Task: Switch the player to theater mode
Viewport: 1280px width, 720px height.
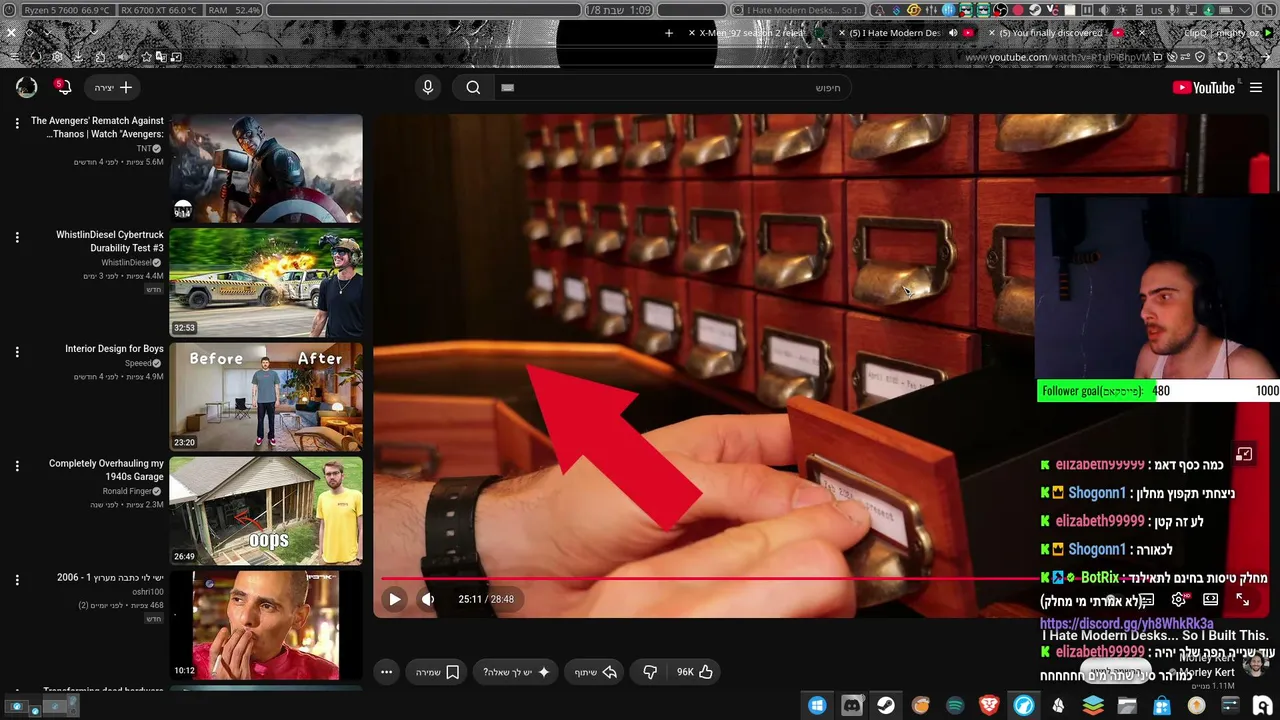Action: tap(1210, 599)
